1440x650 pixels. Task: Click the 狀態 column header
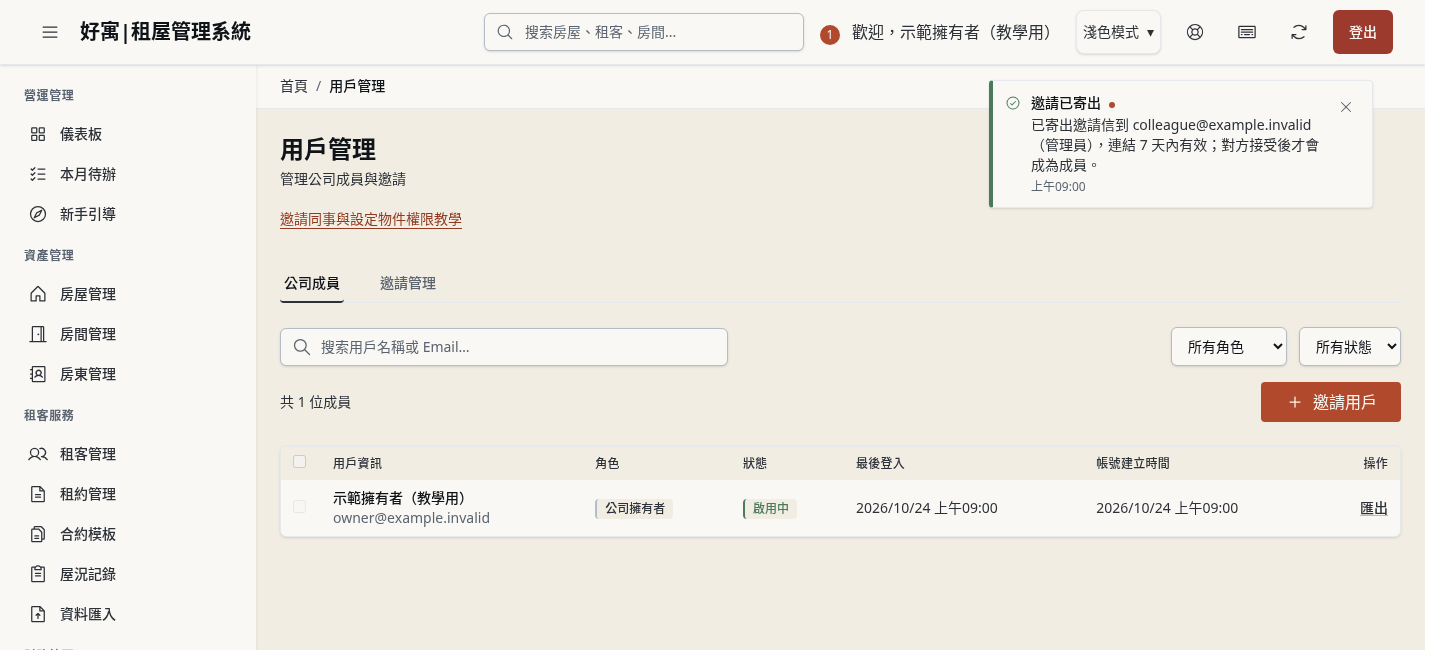coord(755,463)
